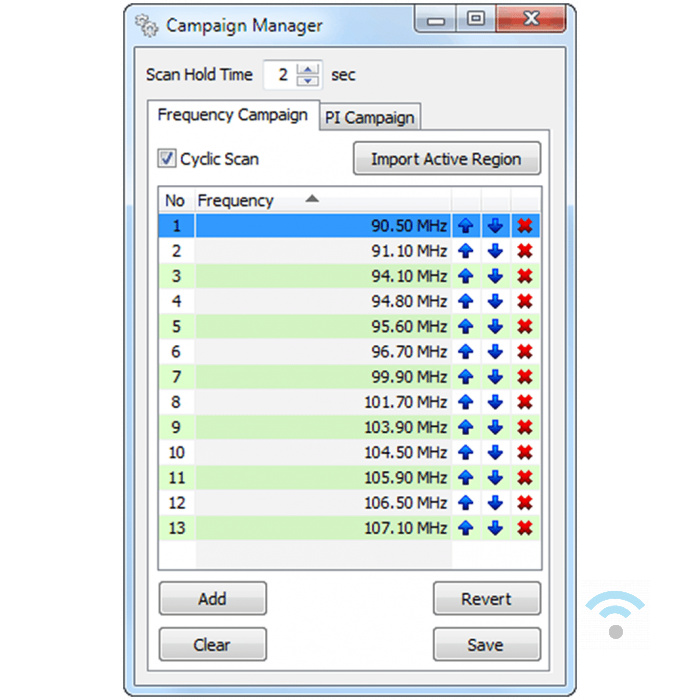Select the 103.90 MHz row
Image resolution: width=700 pixels, height=700 pixels.
pyautogui.click(x=320, y=427)
